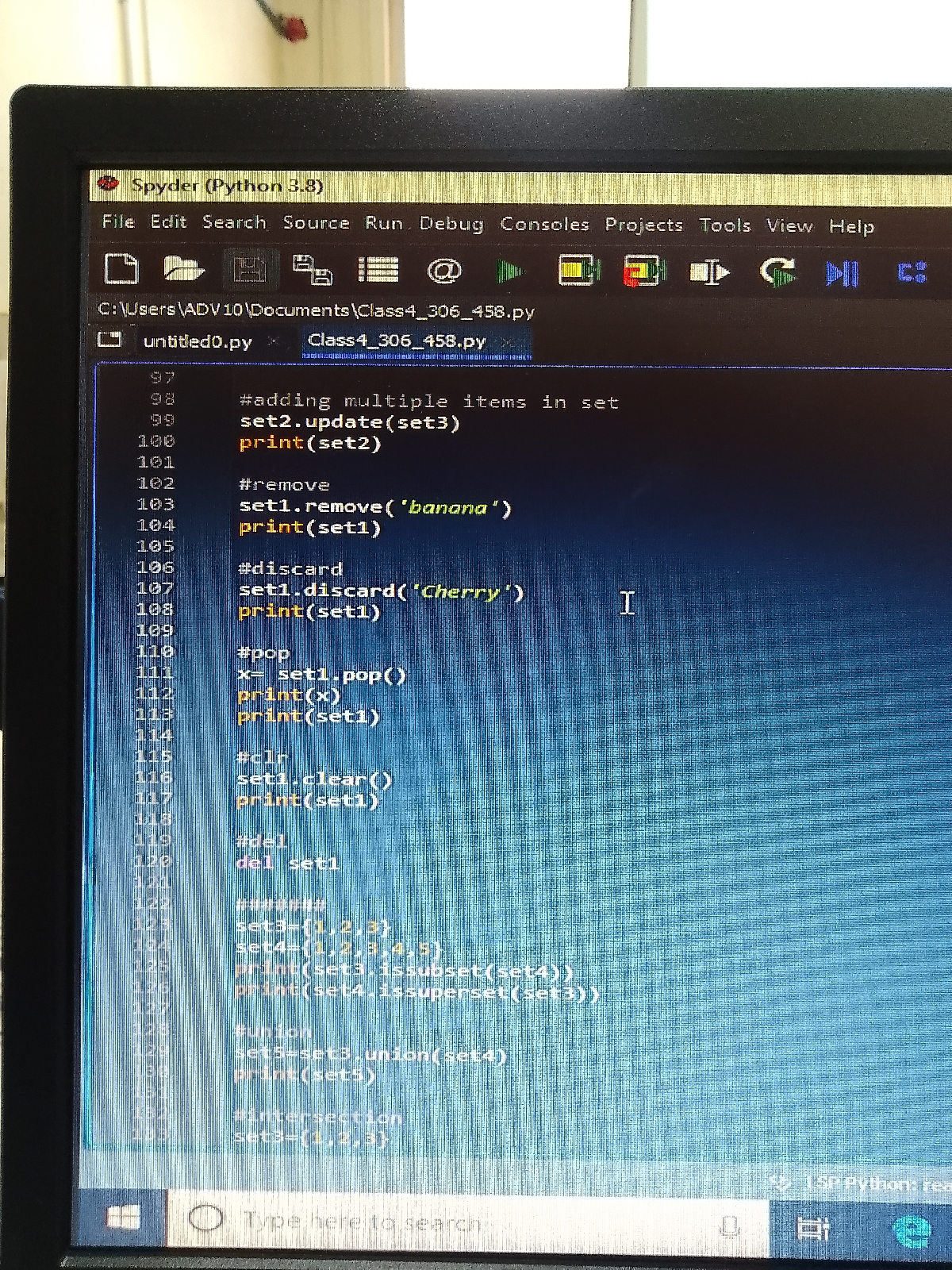The image size is (952, 1270).
Task: Re-run last script icon
Action: tap(777, 272)
